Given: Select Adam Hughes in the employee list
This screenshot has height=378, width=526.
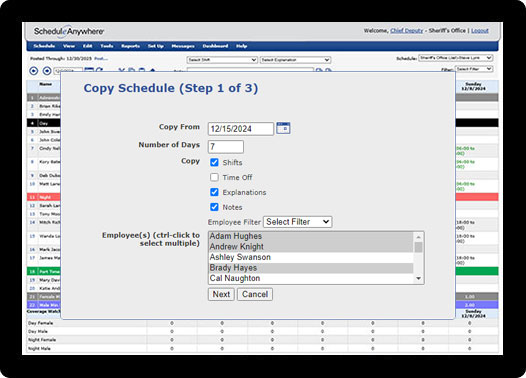Looking at the screenshot, I should pyautogui.click(x=311, y=236).
